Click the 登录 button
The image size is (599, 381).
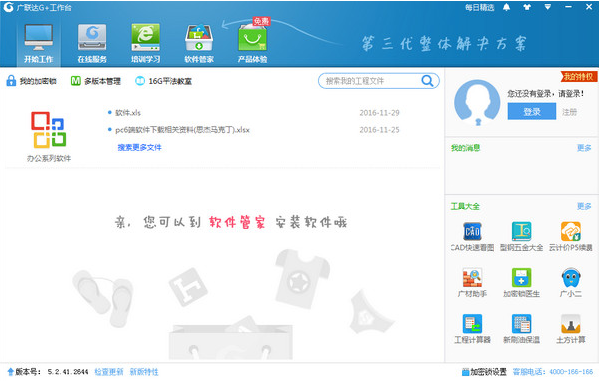[x=532, y=112]
